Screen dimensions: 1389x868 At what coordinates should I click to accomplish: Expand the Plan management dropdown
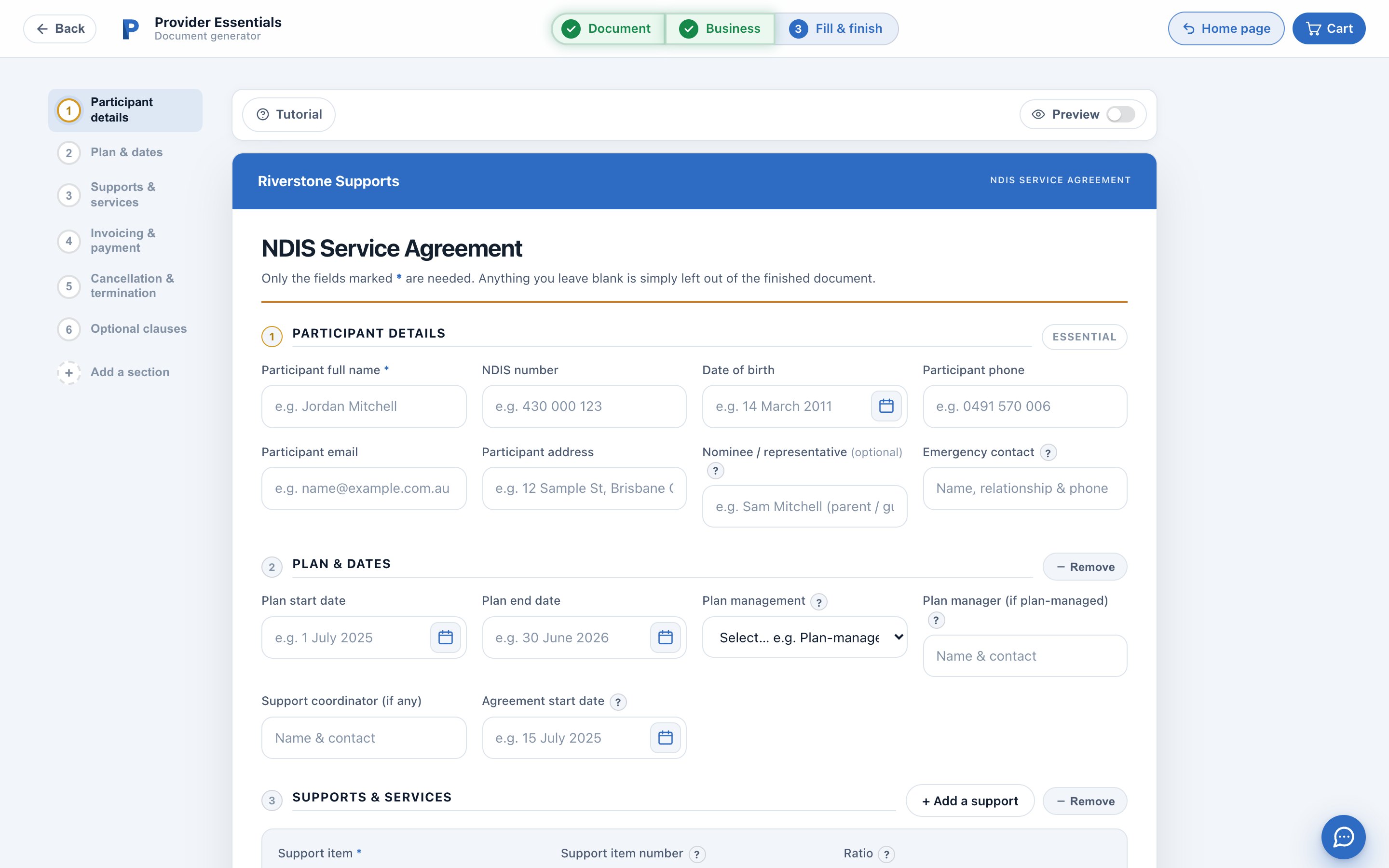(804, 637)
